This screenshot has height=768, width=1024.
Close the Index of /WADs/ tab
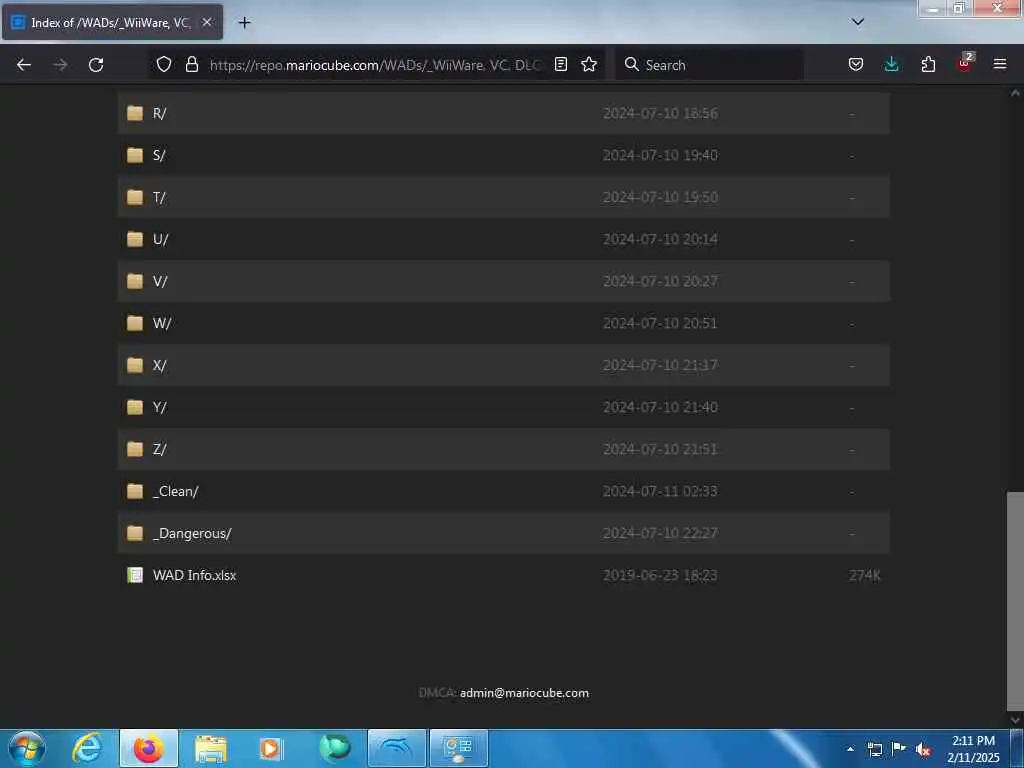(206, 22)
